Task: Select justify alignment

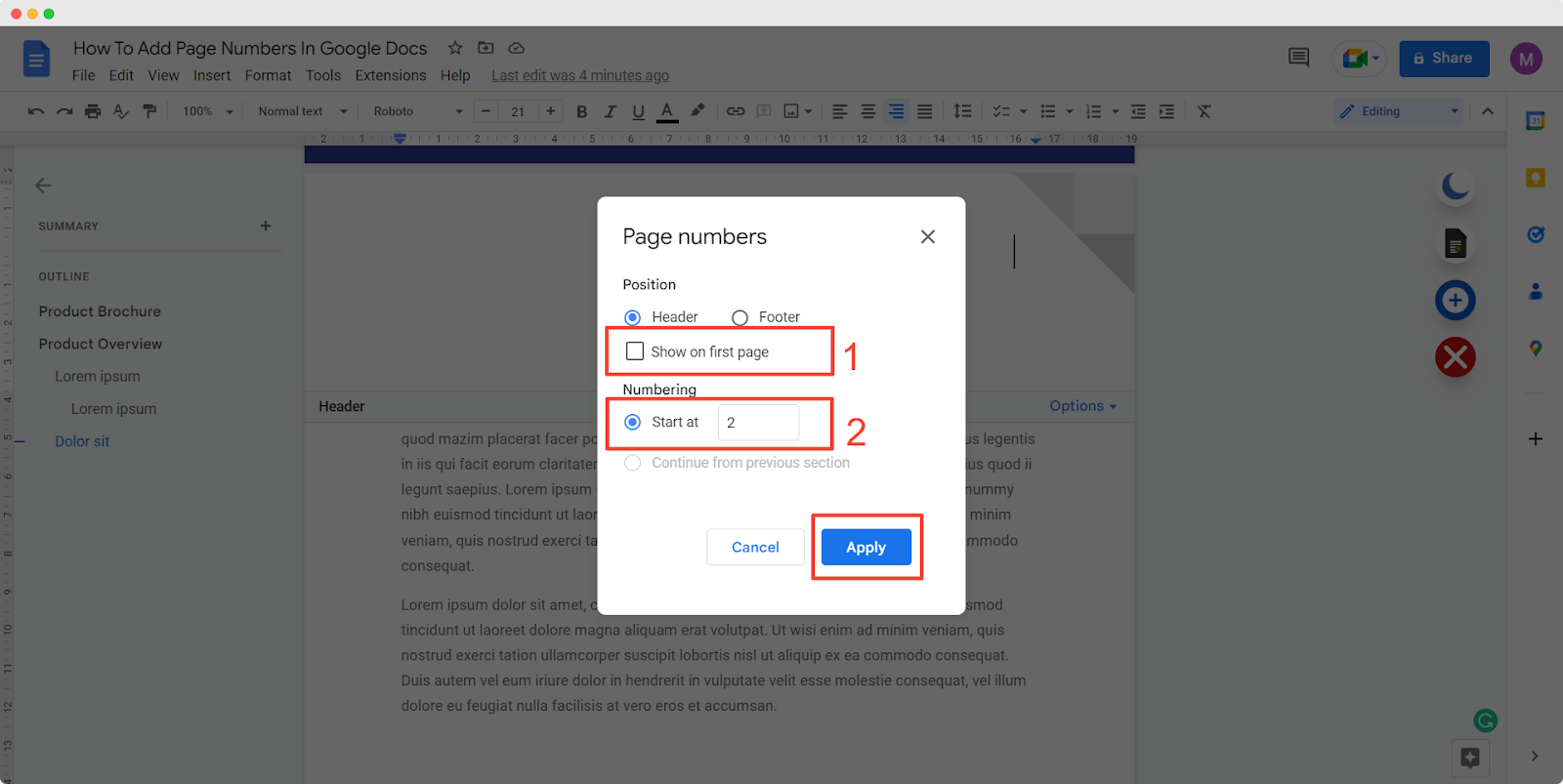Action: pos(924,111)
